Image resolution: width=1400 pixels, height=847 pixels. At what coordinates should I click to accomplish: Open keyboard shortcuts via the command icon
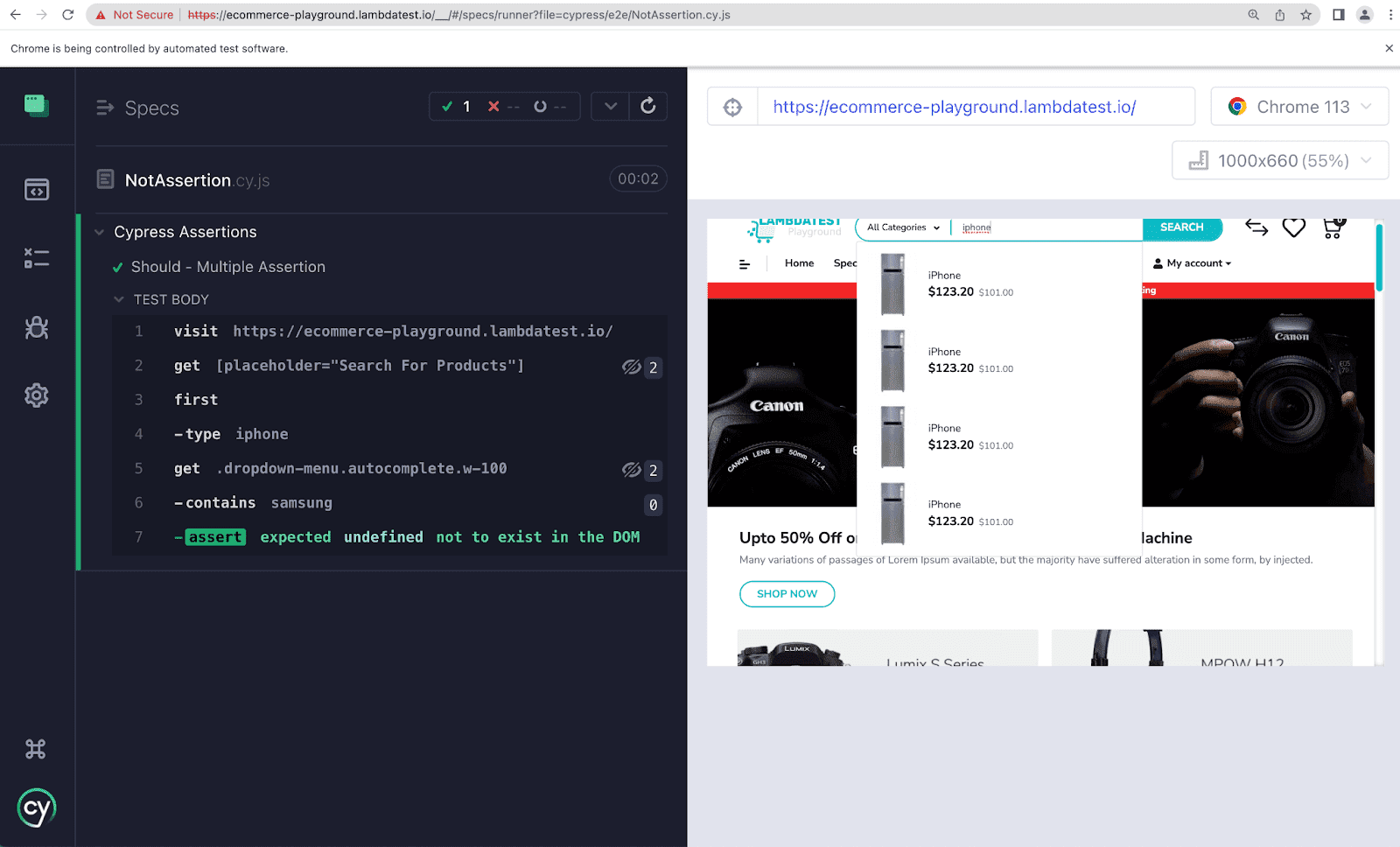pos(37,748)
